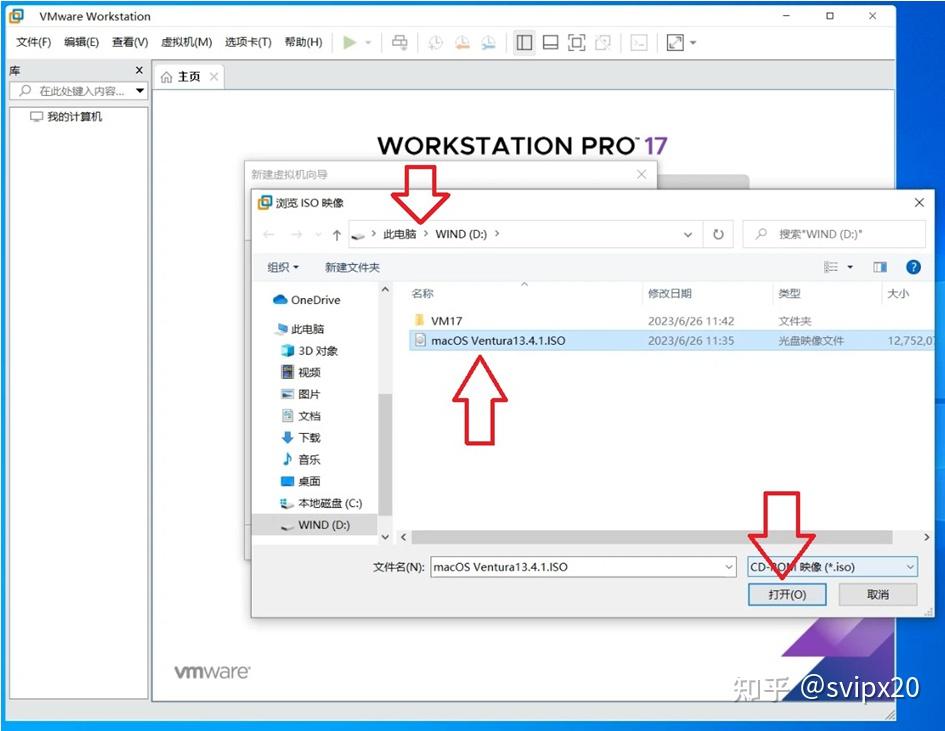Image resolution: width=945 pixels, height=731 pixels.
Task: Click the refresh button in address bar
Action: (x=718, y=234)
